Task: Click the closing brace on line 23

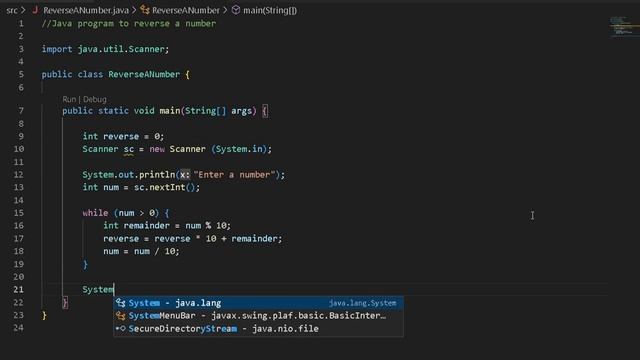Action: pos(44,315)
